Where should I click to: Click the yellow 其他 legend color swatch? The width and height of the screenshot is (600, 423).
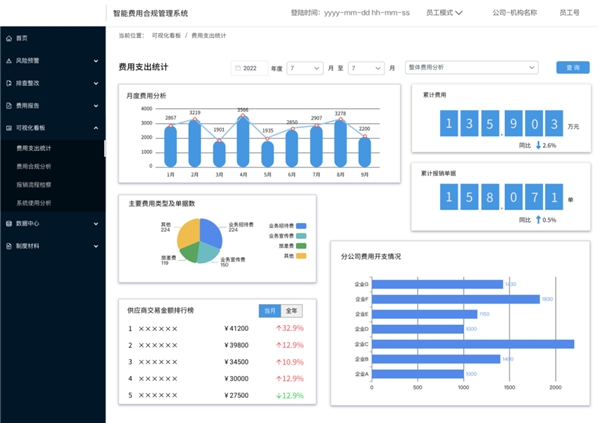[300, 256]
